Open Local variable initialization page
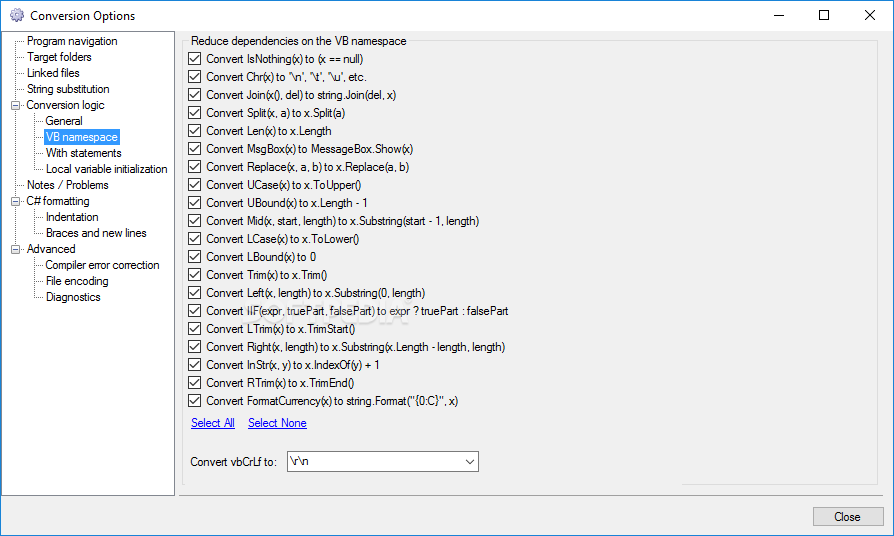894x536 pixels. pyautogui.click(x=107, y=169)
